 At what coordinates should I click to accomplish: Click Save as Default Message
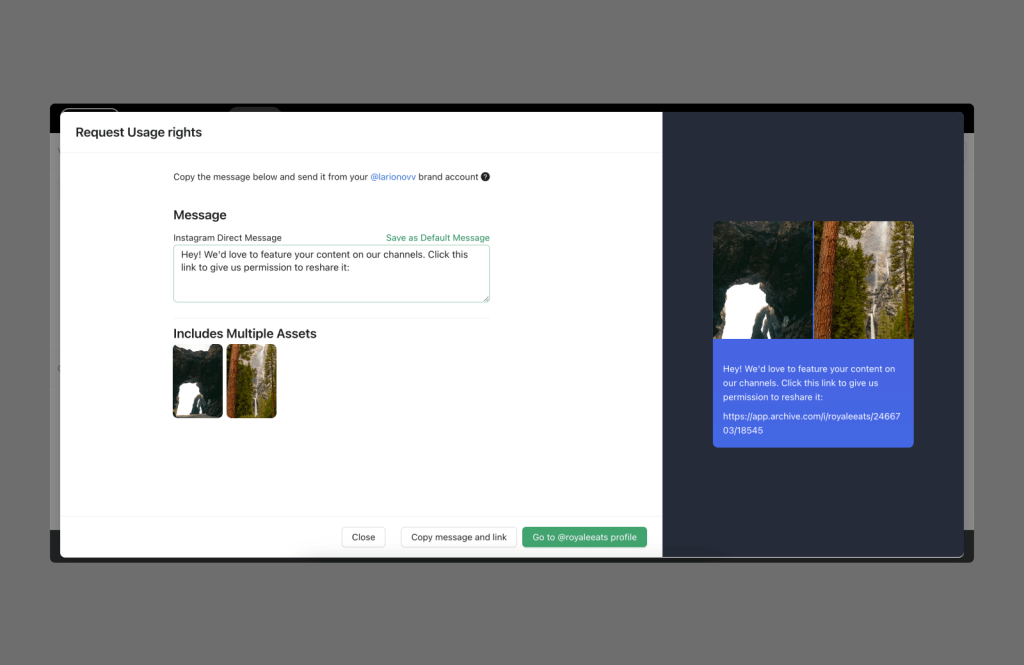coord(437,238)
